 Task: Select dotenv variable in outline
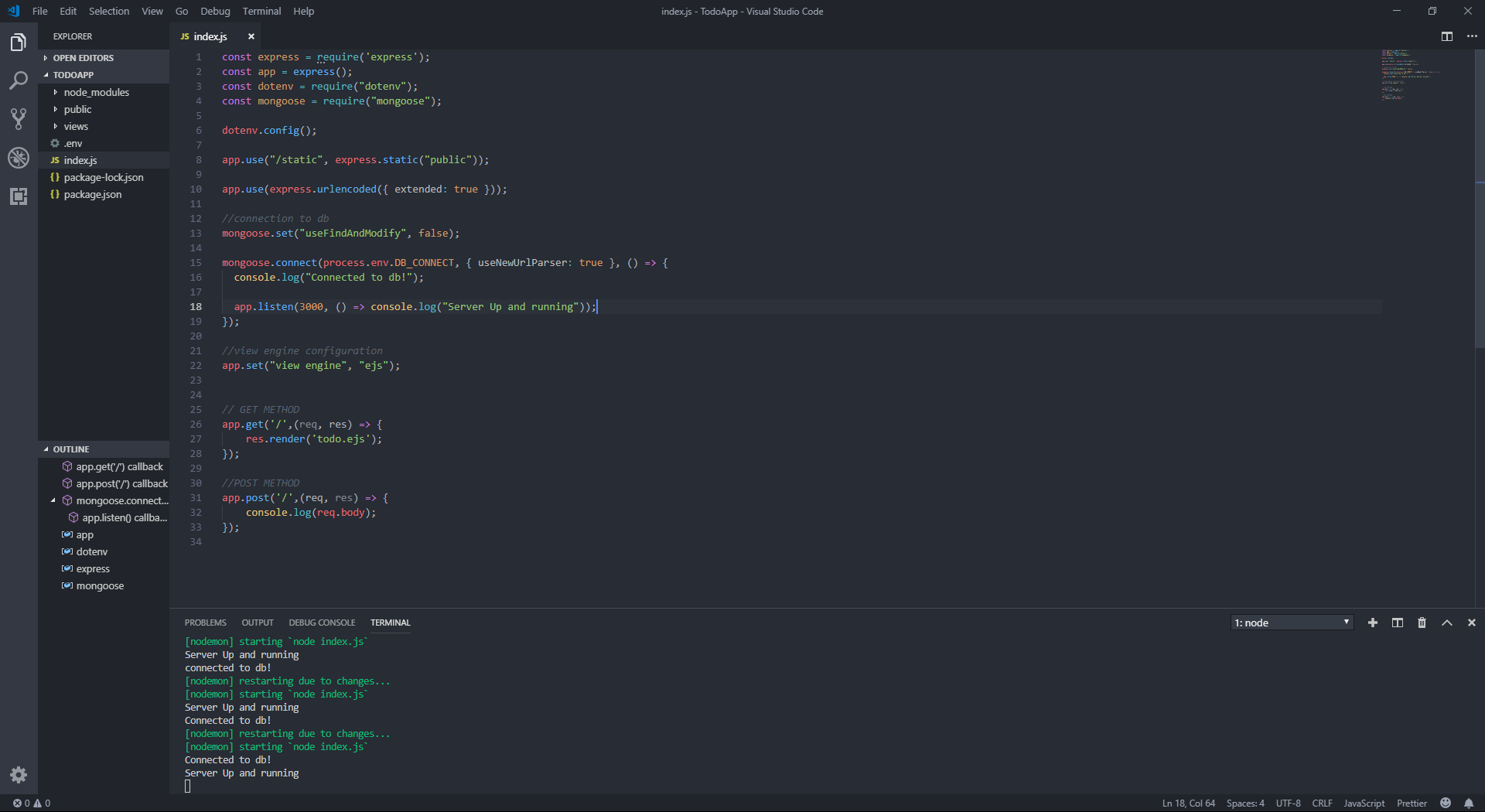(104, 551)
